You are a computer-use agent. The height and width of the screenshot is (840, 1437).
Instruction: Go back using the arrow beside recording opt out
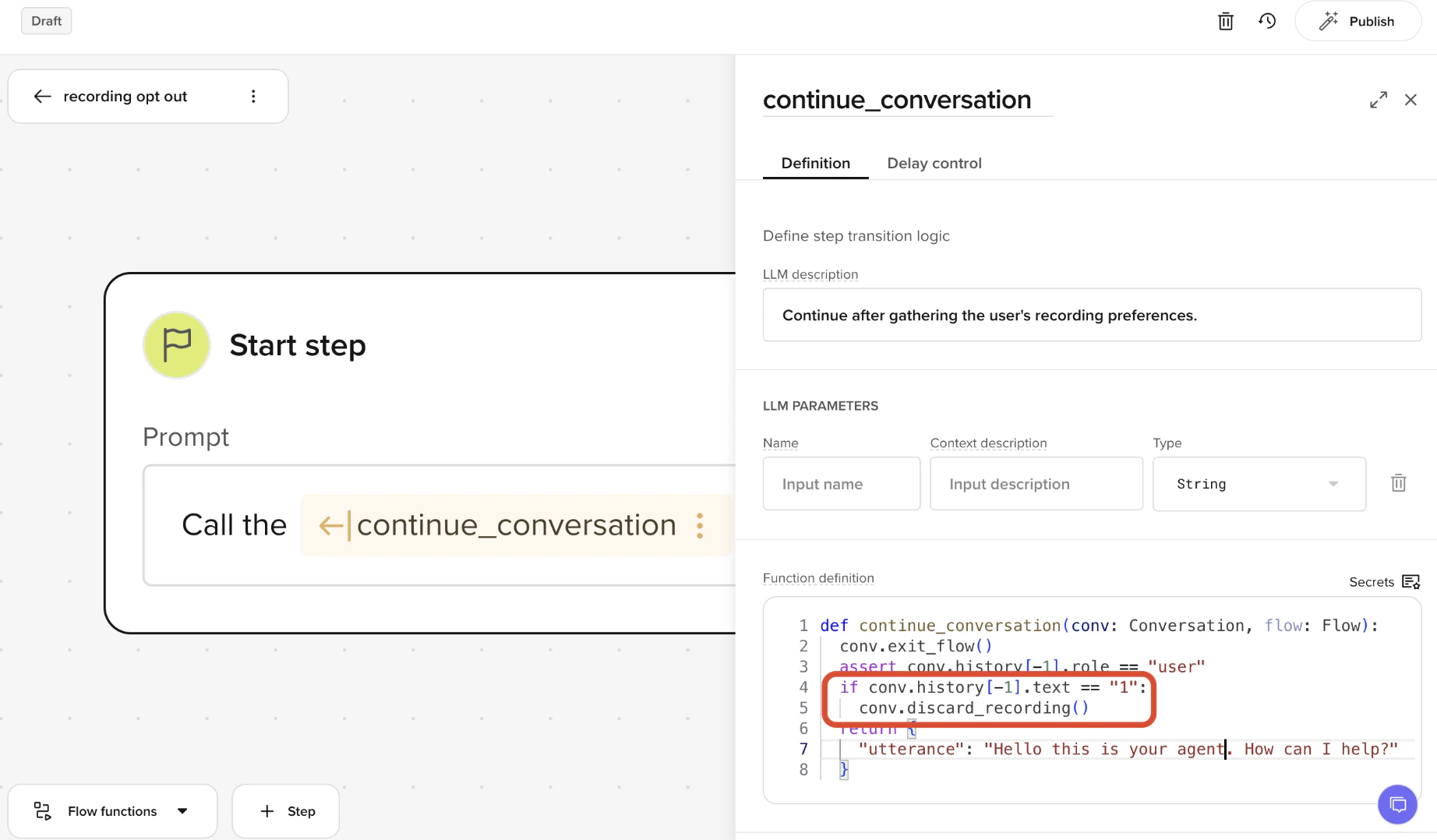click(42, 96)
